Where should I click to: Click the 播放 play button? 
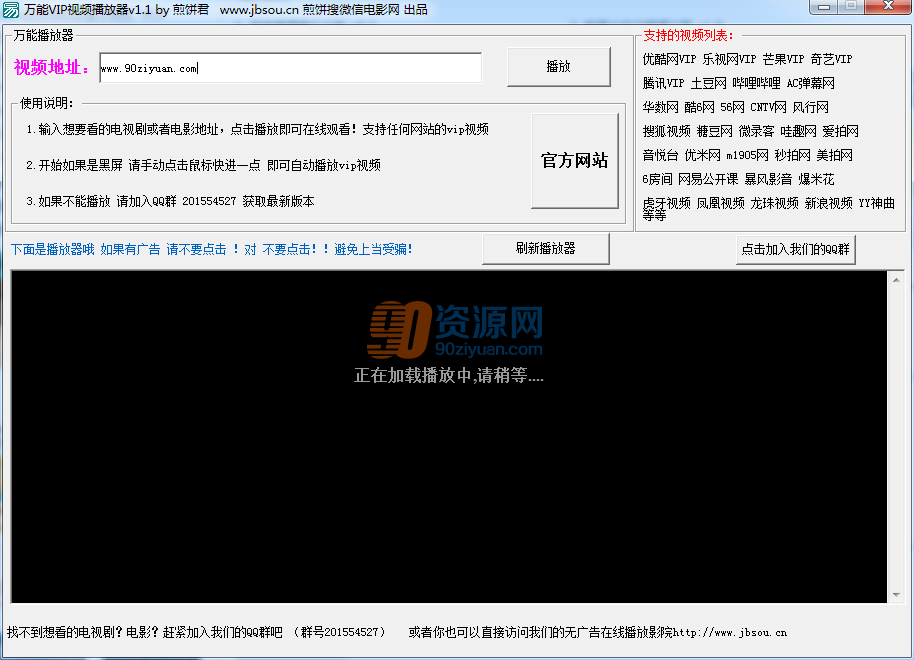tap(558, 66)
